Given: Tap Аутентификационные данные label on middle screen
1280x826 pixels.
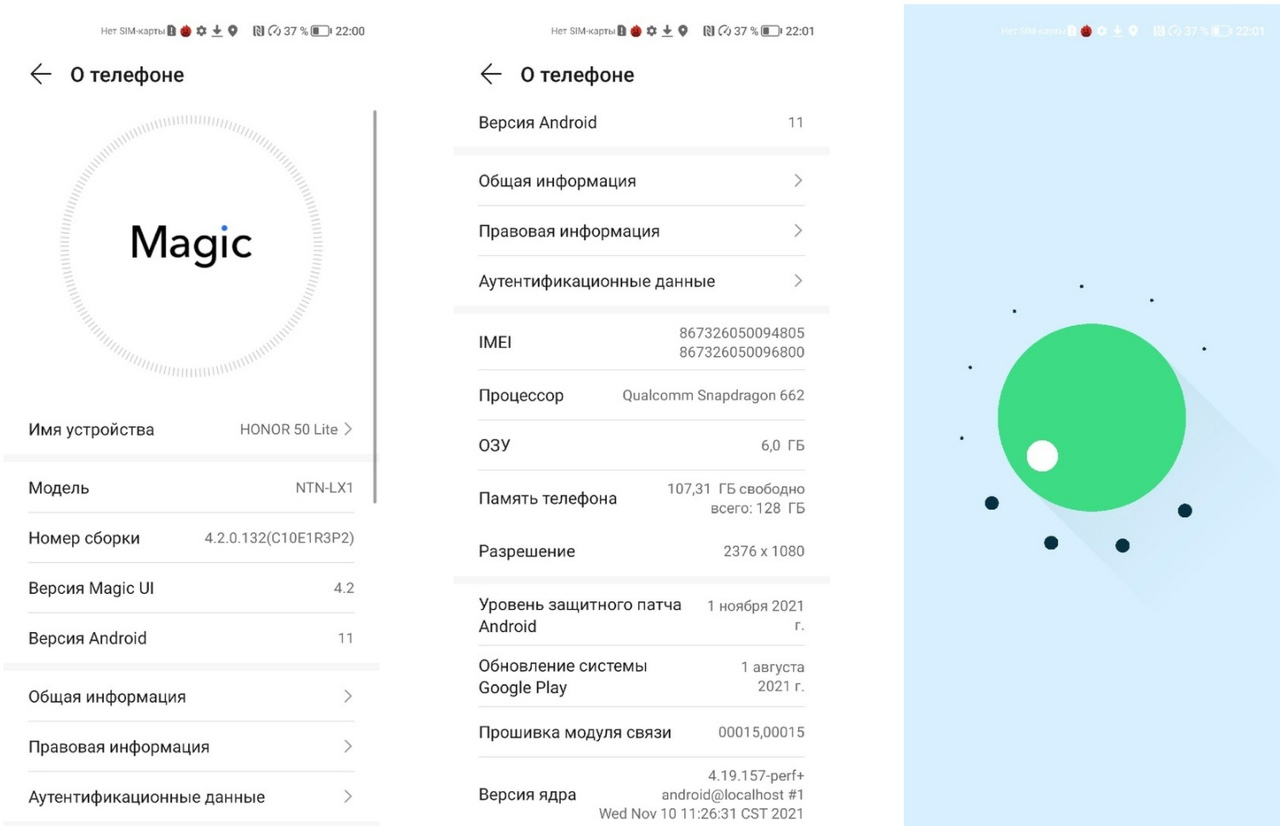Looking at the screenshot, I should pos(597,281).
